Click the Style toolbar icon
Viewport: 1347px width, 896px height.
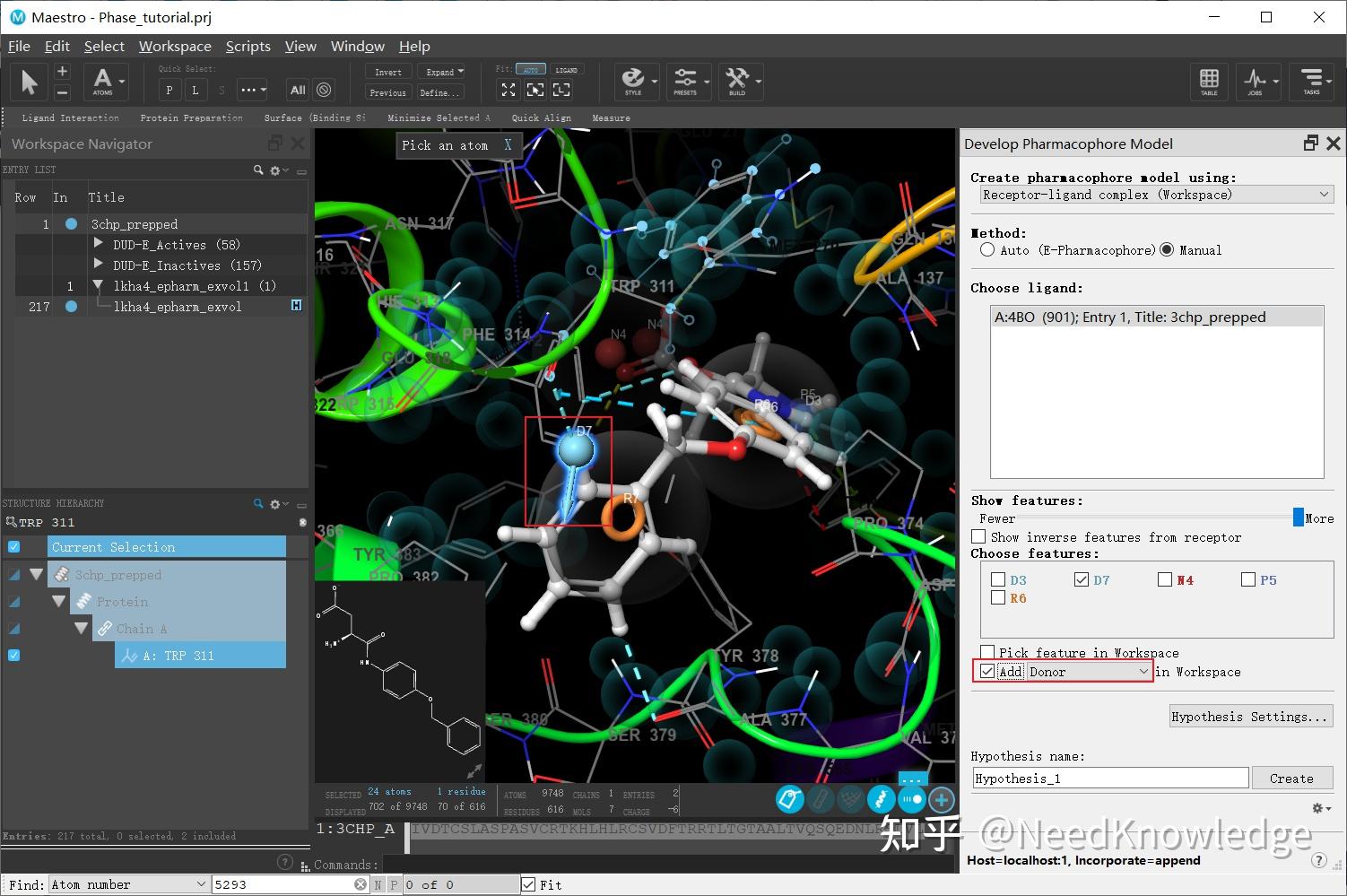click(x=635, y=82)
